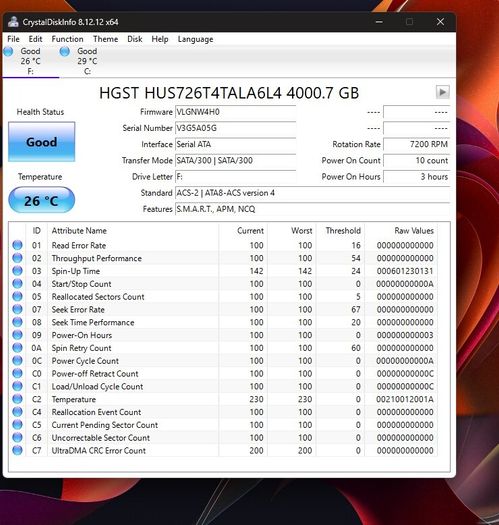Viewport: 499px width, 525px height.
Task: Minimize the CrystalDiskInfo window
Action: click(379, 22)
